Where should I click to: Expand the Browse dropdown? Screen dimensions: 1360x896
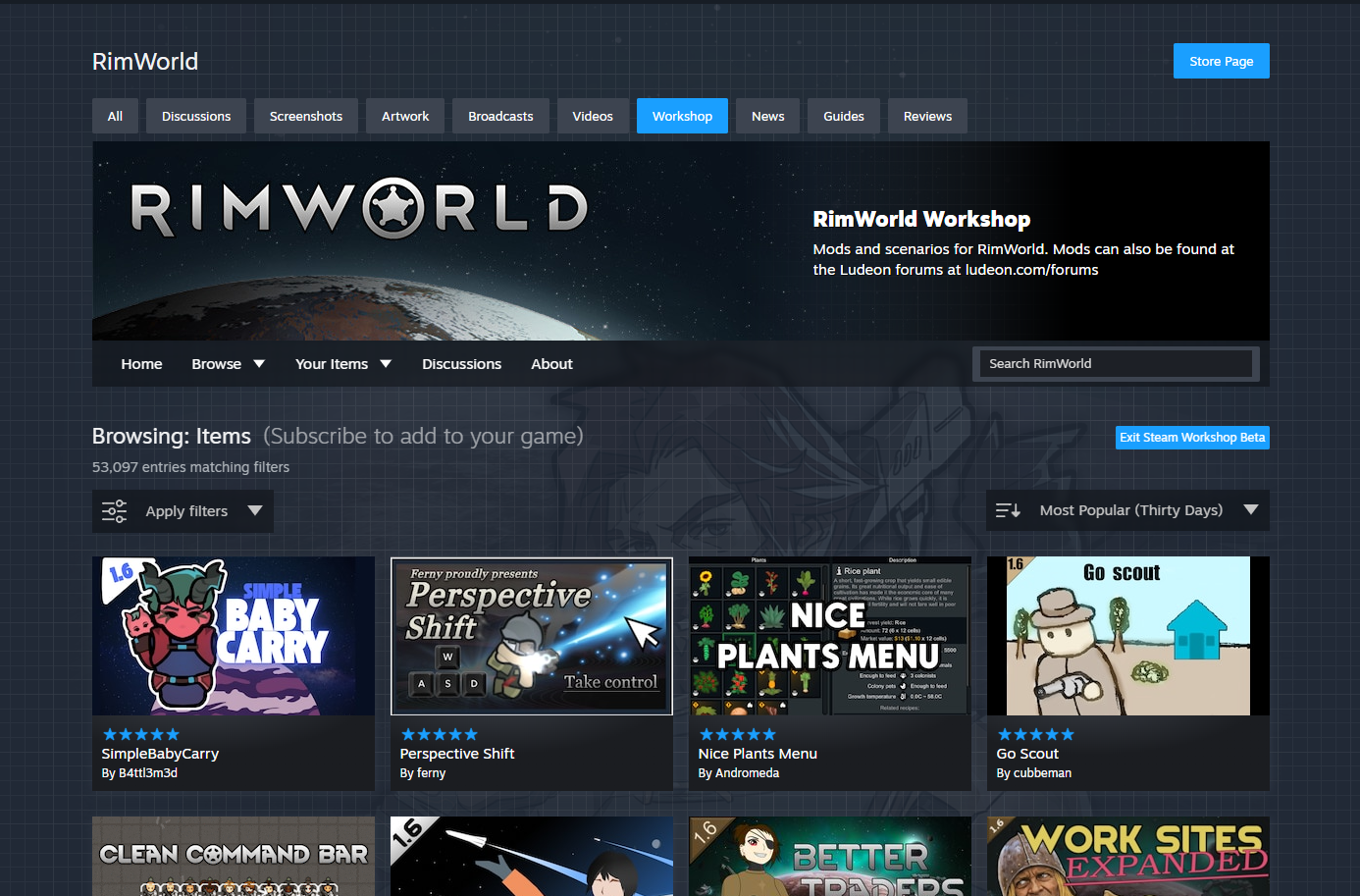[228, 363]
